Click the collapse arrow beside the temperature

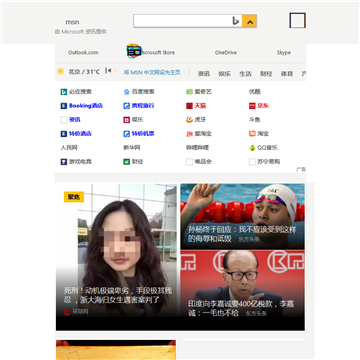(x=108, y=71)
